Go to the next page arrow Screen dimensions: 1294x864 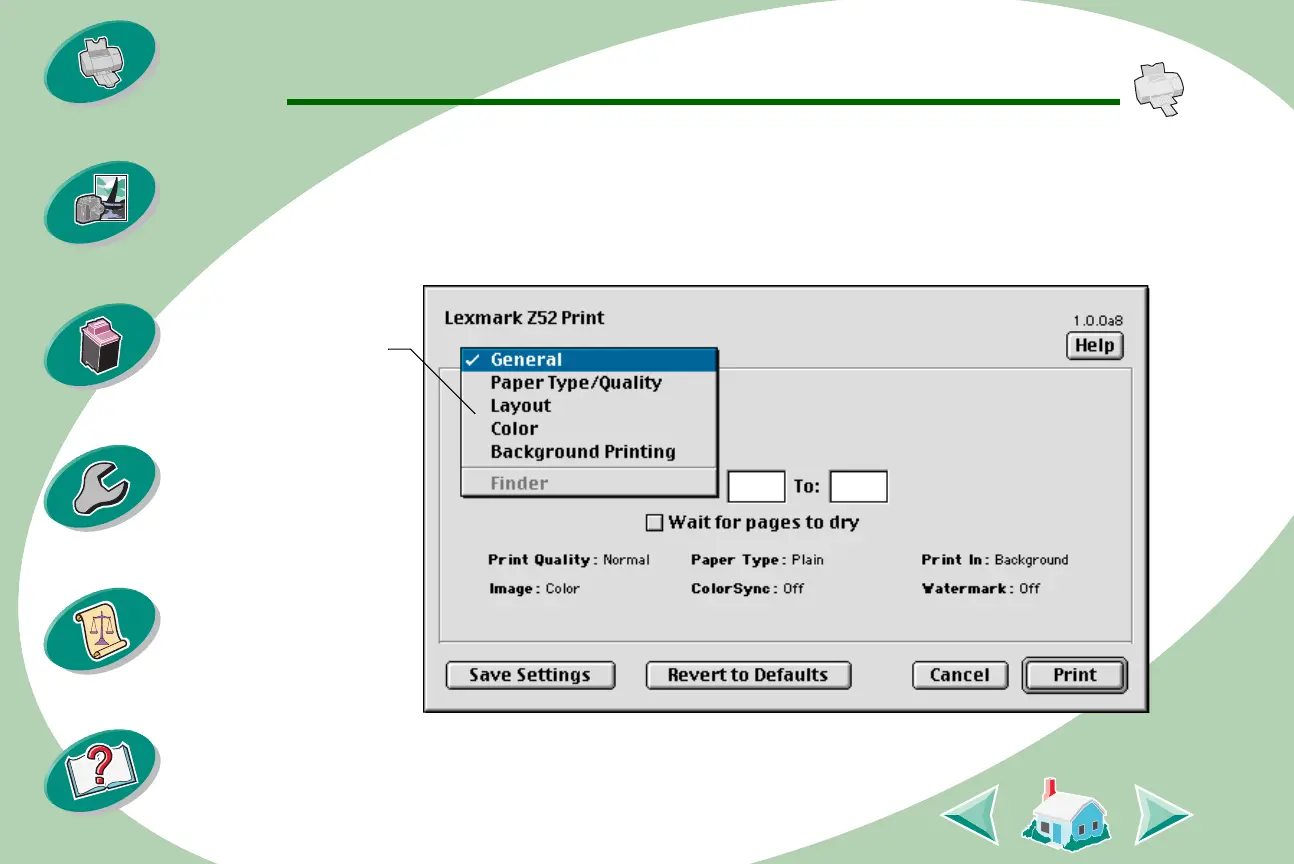coord(1163,813)
